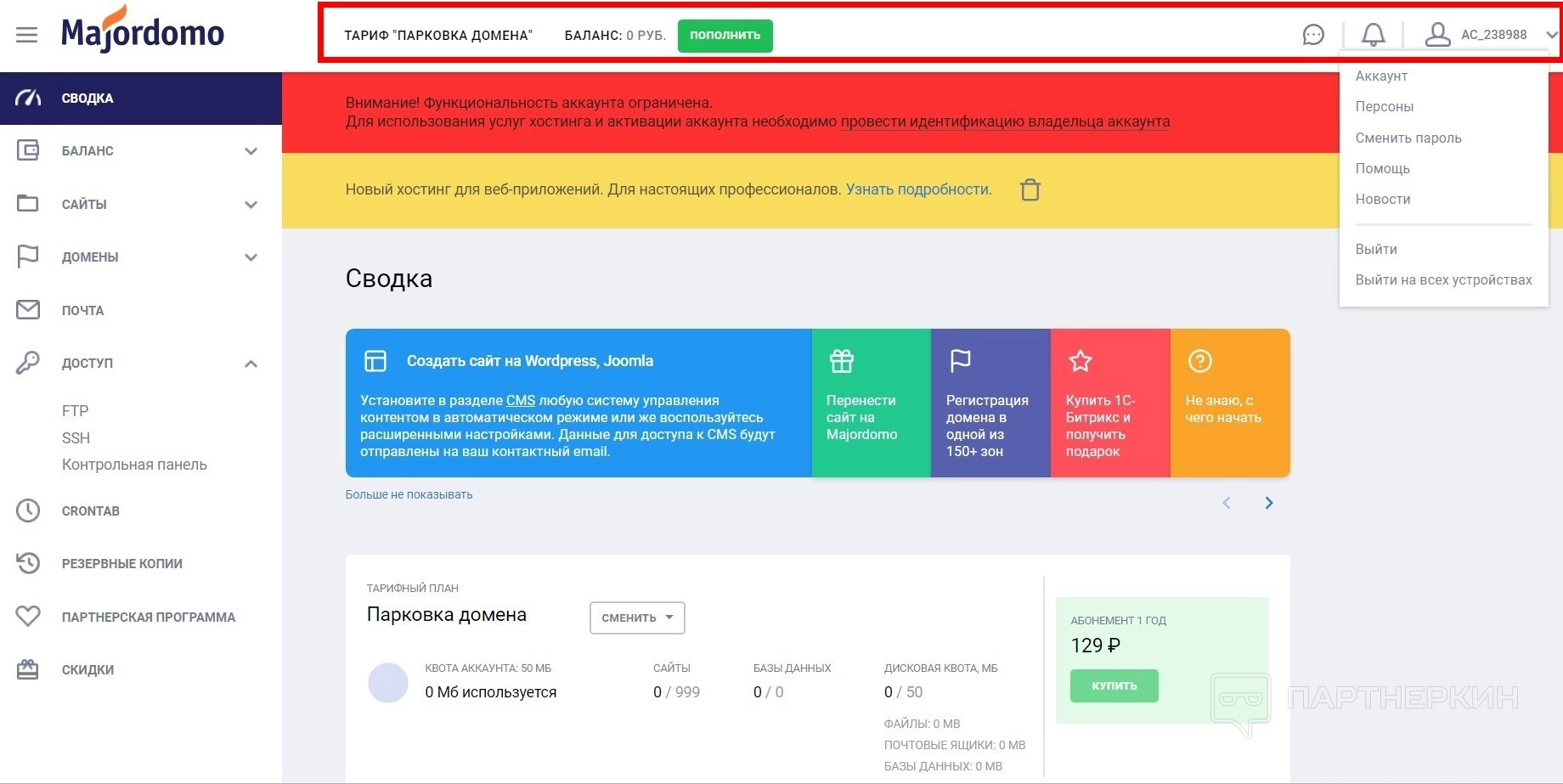Toggle the AC_238988 account dropdown arrow
1563x784 pixels.
1551,35
